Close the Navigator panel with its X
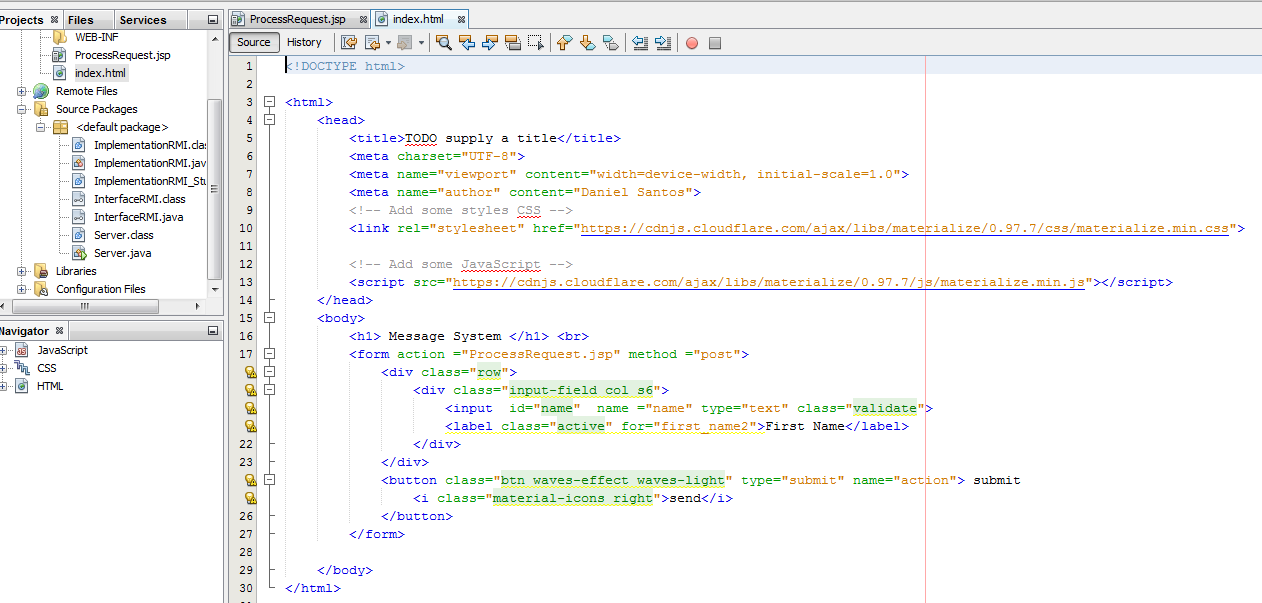Screen dimensions: 1262x603 click(59, 330)
